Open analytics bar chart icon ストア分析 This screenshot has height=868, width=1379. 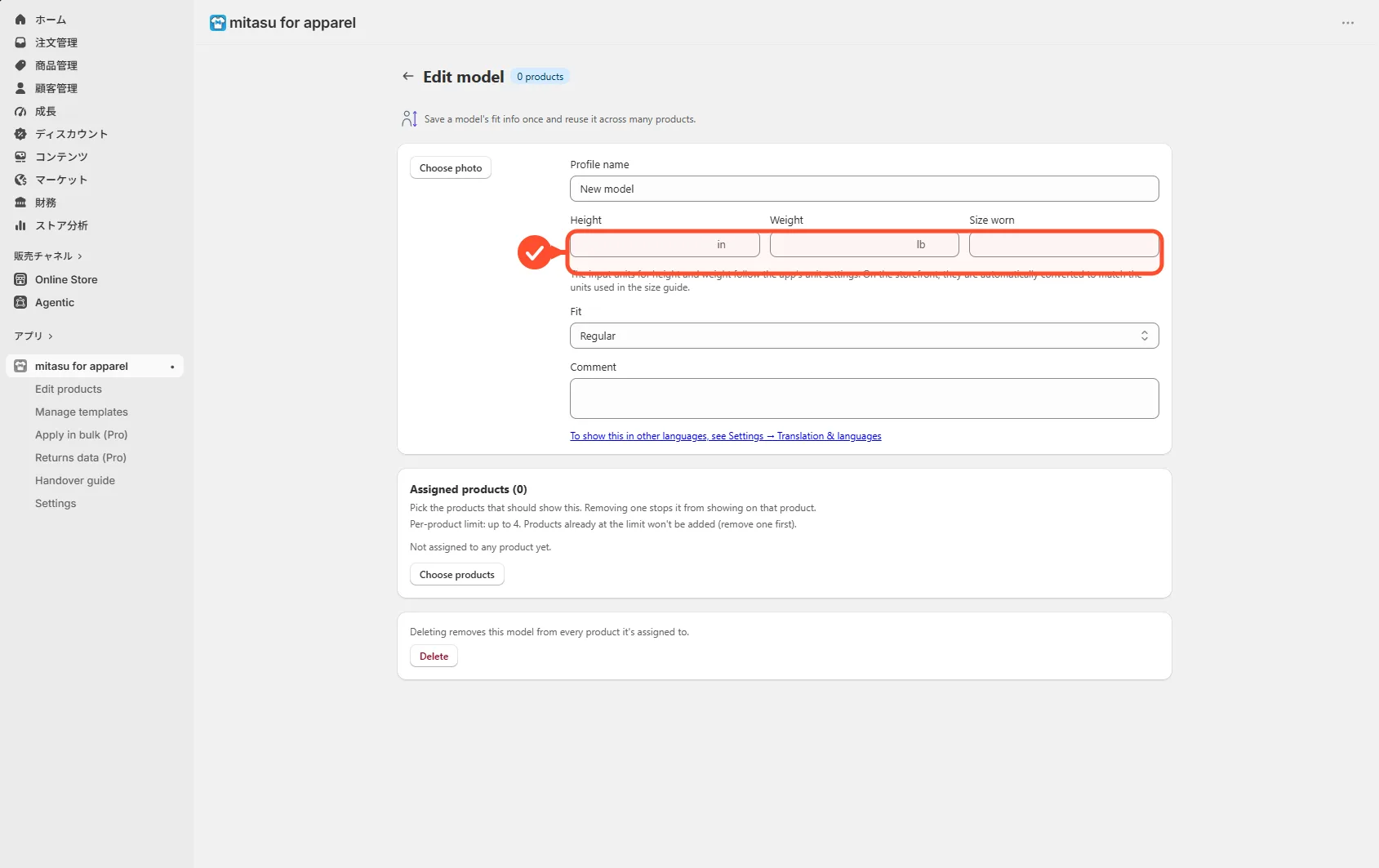(x=20, y=225)
